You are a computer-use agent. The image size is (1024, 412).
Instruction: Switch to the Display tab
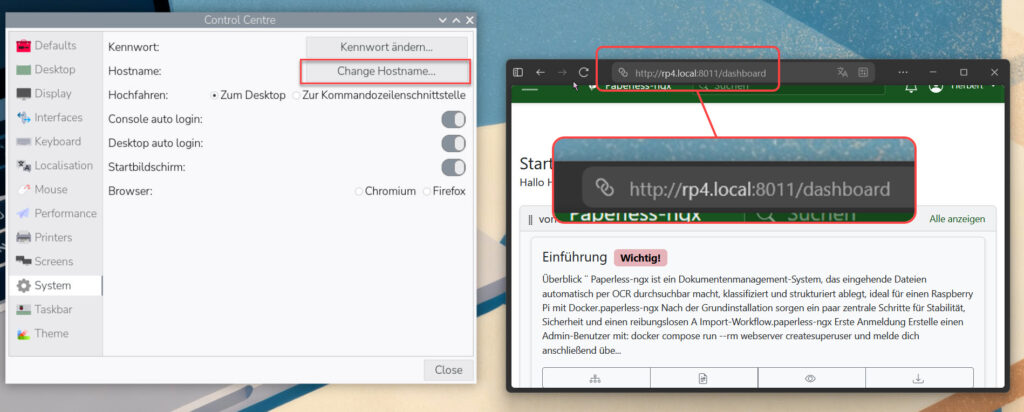tap(53, 94)
